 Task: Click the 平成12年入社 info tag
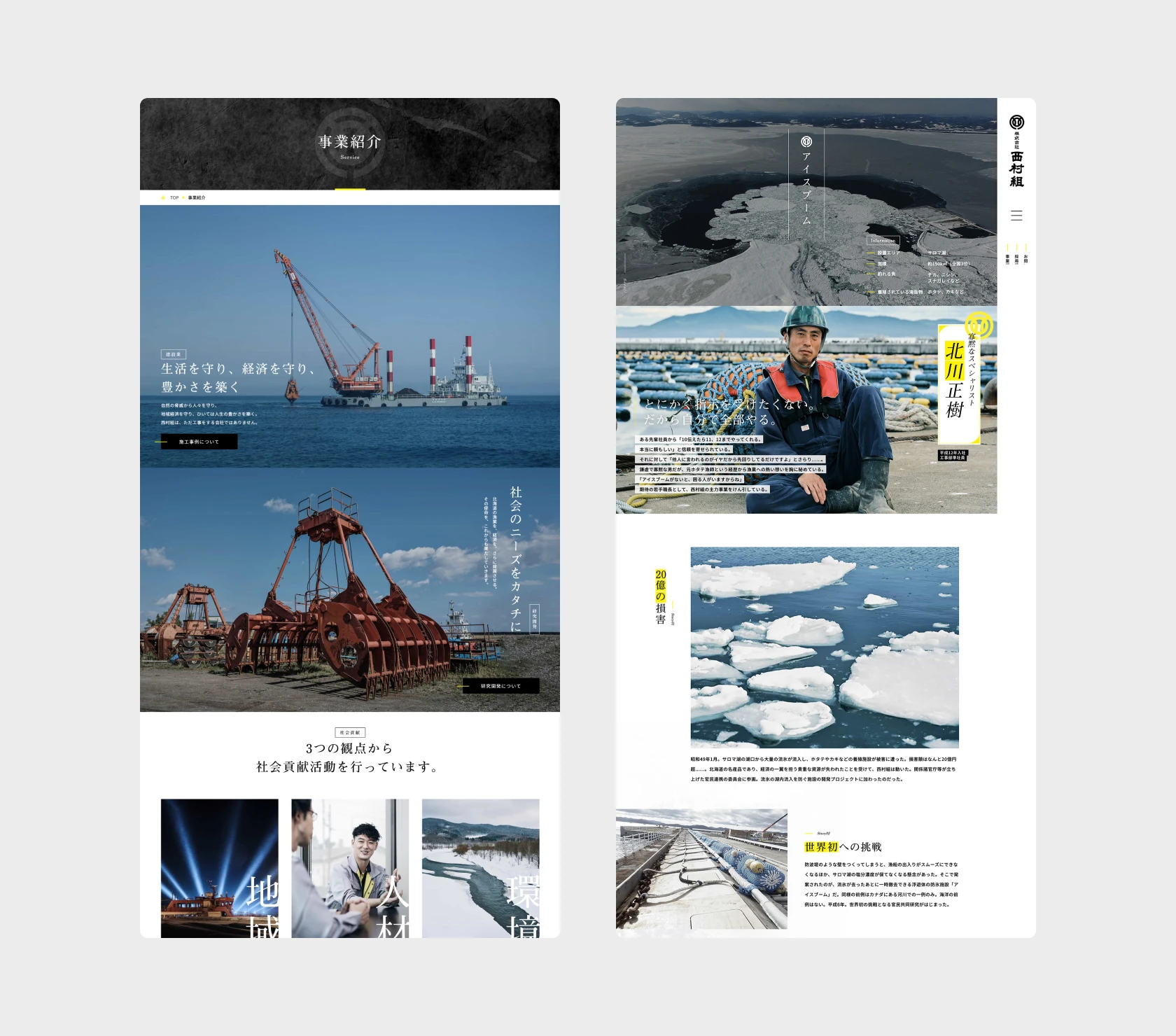point(953,455)
